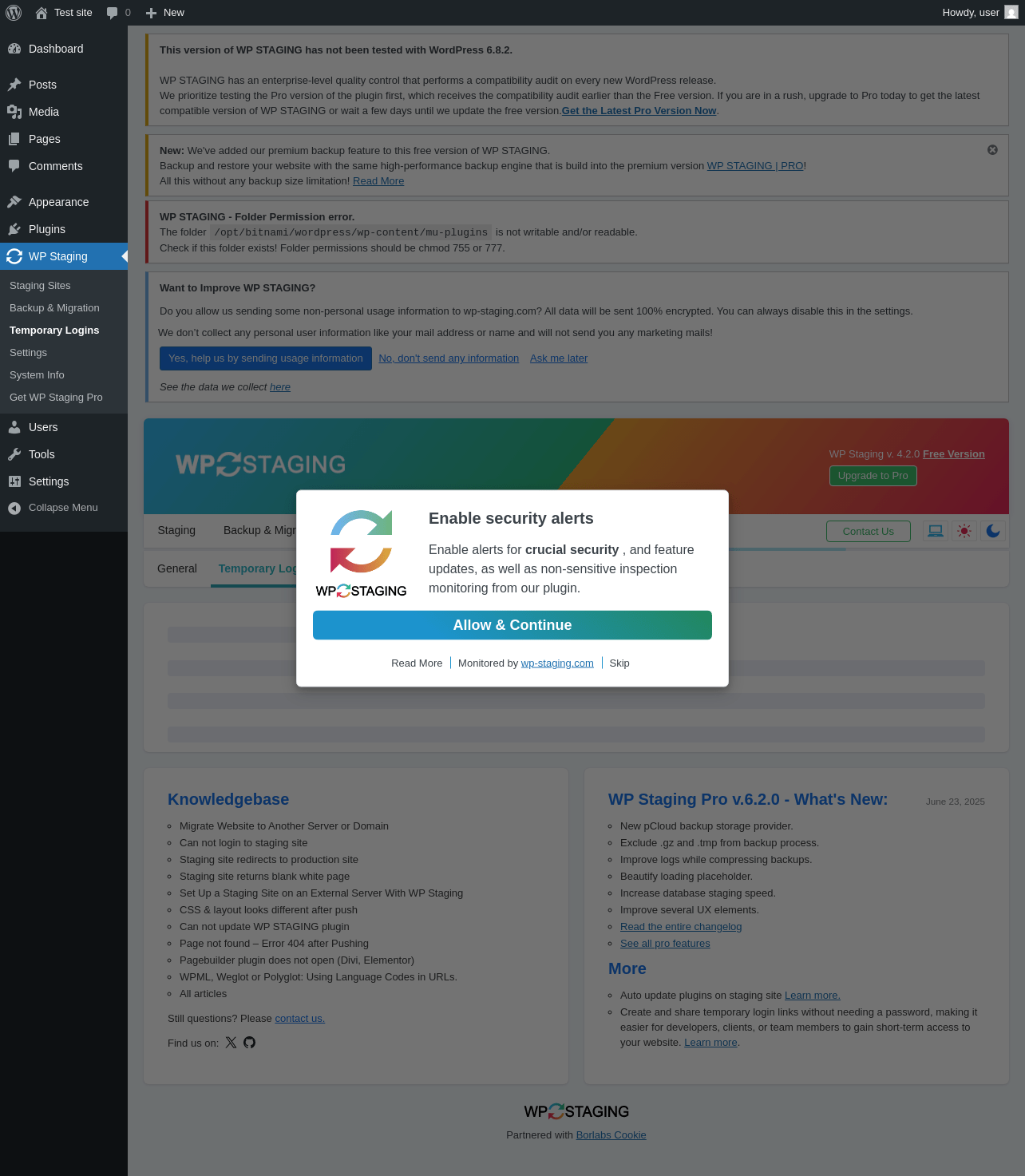Screen dimensions: 1025x1176
Task: Go to Temporary Logins submenu
Action: pos(54,331)
